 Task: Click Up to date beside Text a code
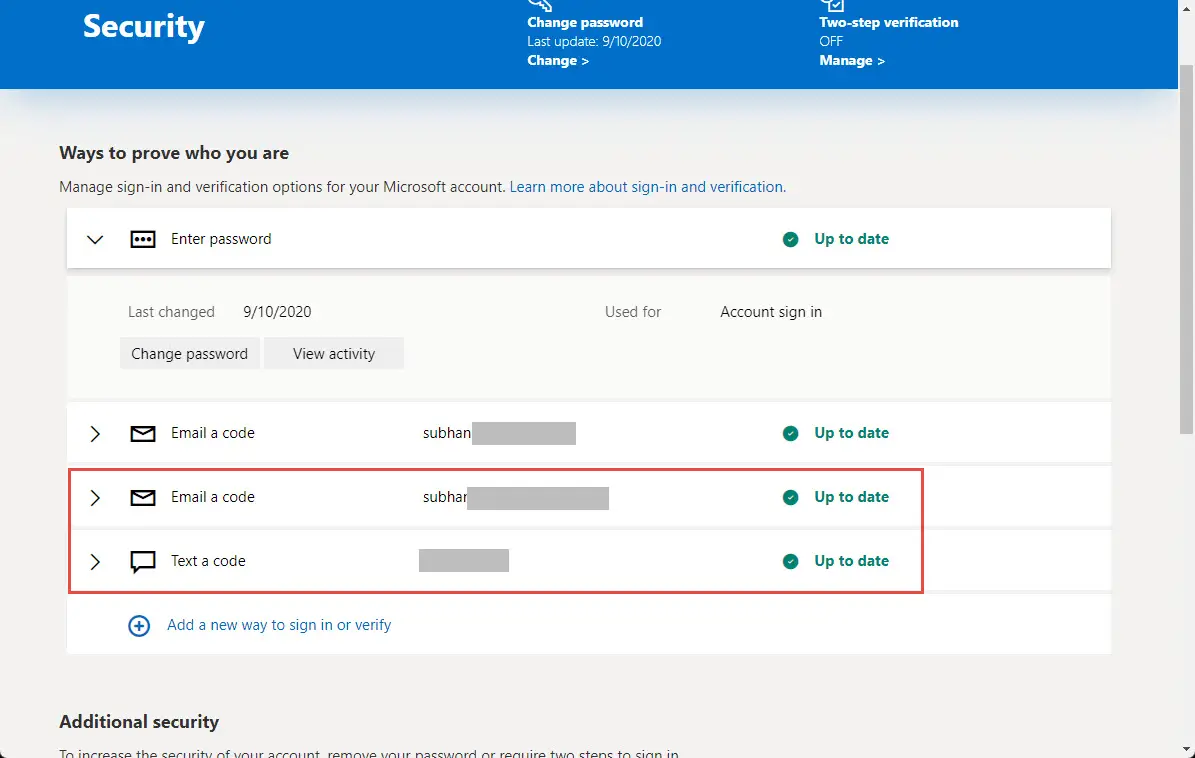pyautogui.click(x=851, y=561)
